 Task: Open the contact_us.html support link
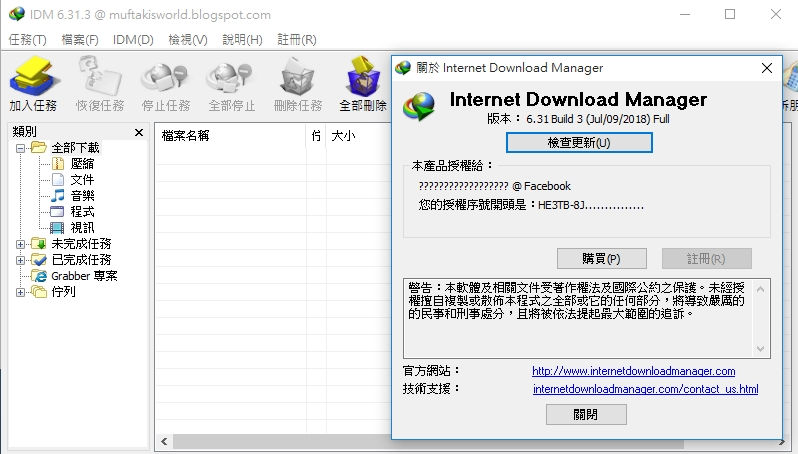[646, 389]
